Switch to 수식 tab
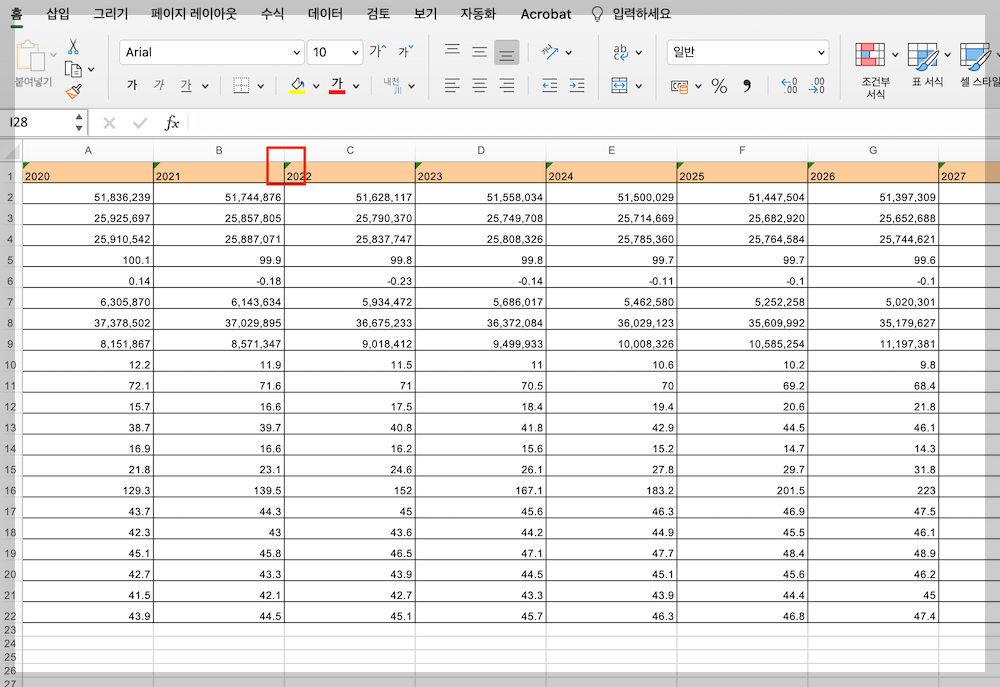Image resolution: width=1000 pixels, height=687 pixels. pyautogui.click(x=272, y=13)
